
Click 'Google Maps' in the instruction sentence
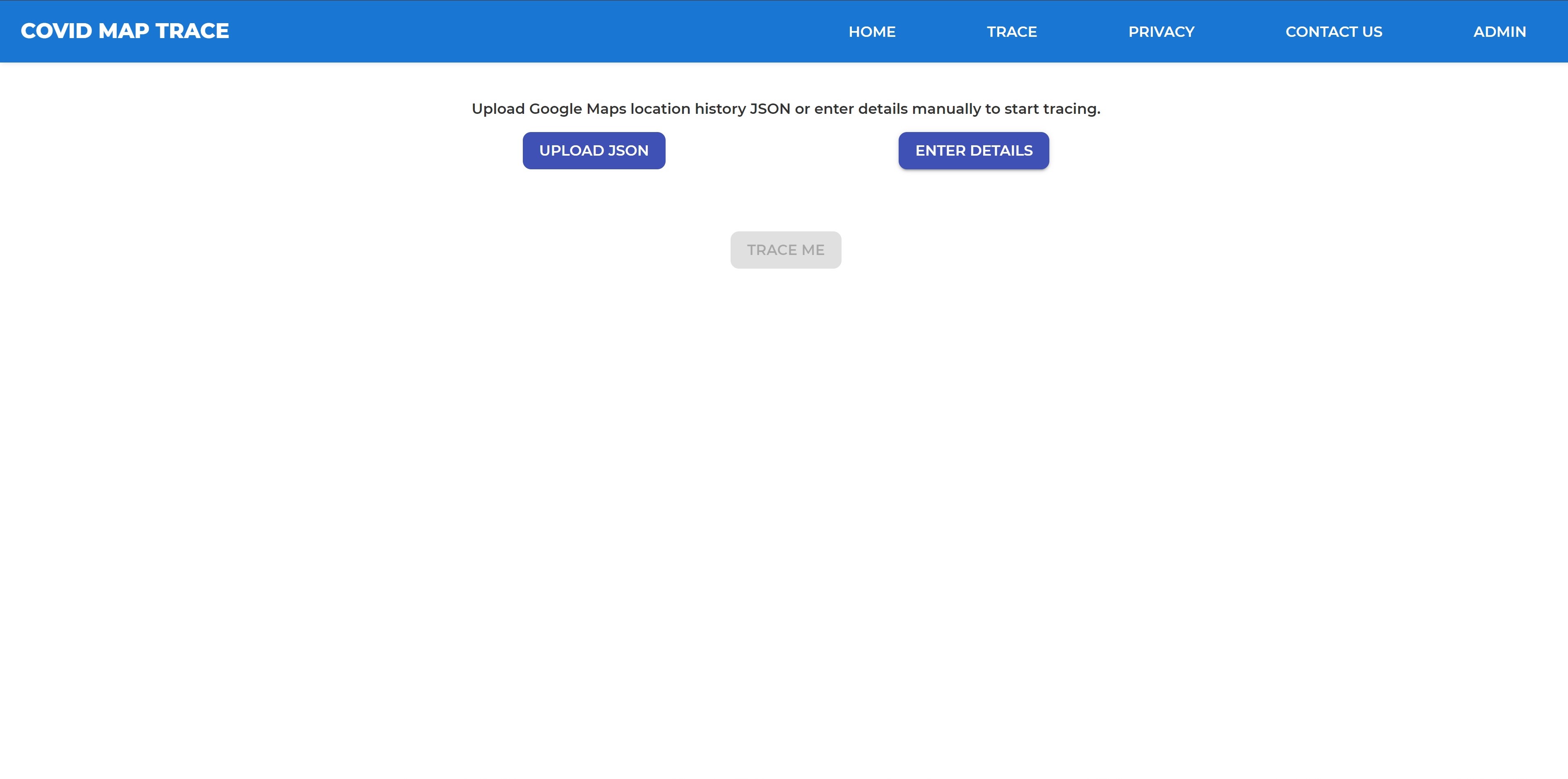click(x=577, y=109)
